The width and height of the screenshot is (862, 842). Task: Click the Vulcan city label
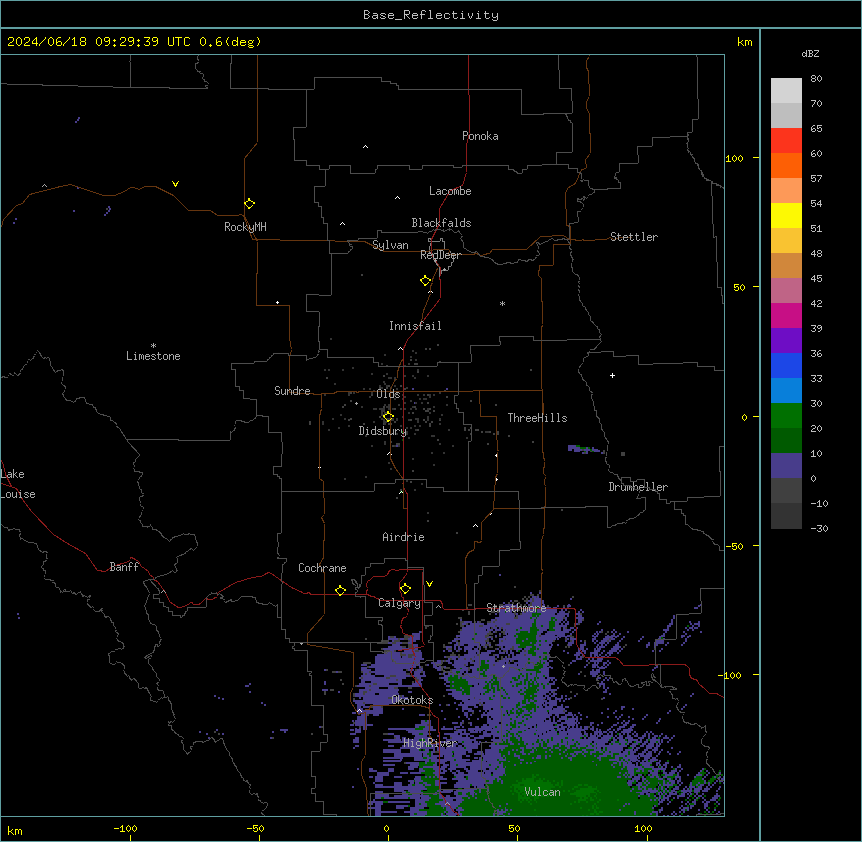[542, 792]
